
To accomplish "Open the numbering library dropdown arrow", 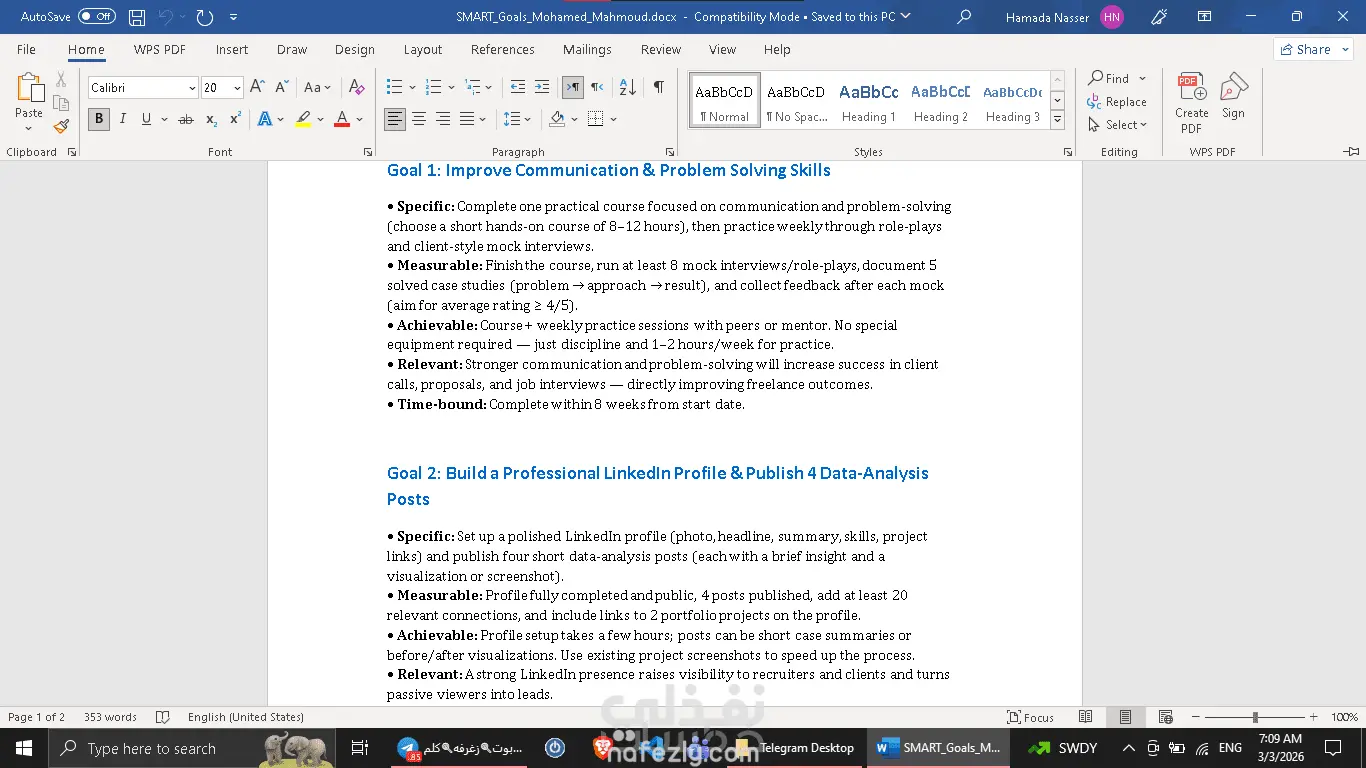I will [451, 88].
